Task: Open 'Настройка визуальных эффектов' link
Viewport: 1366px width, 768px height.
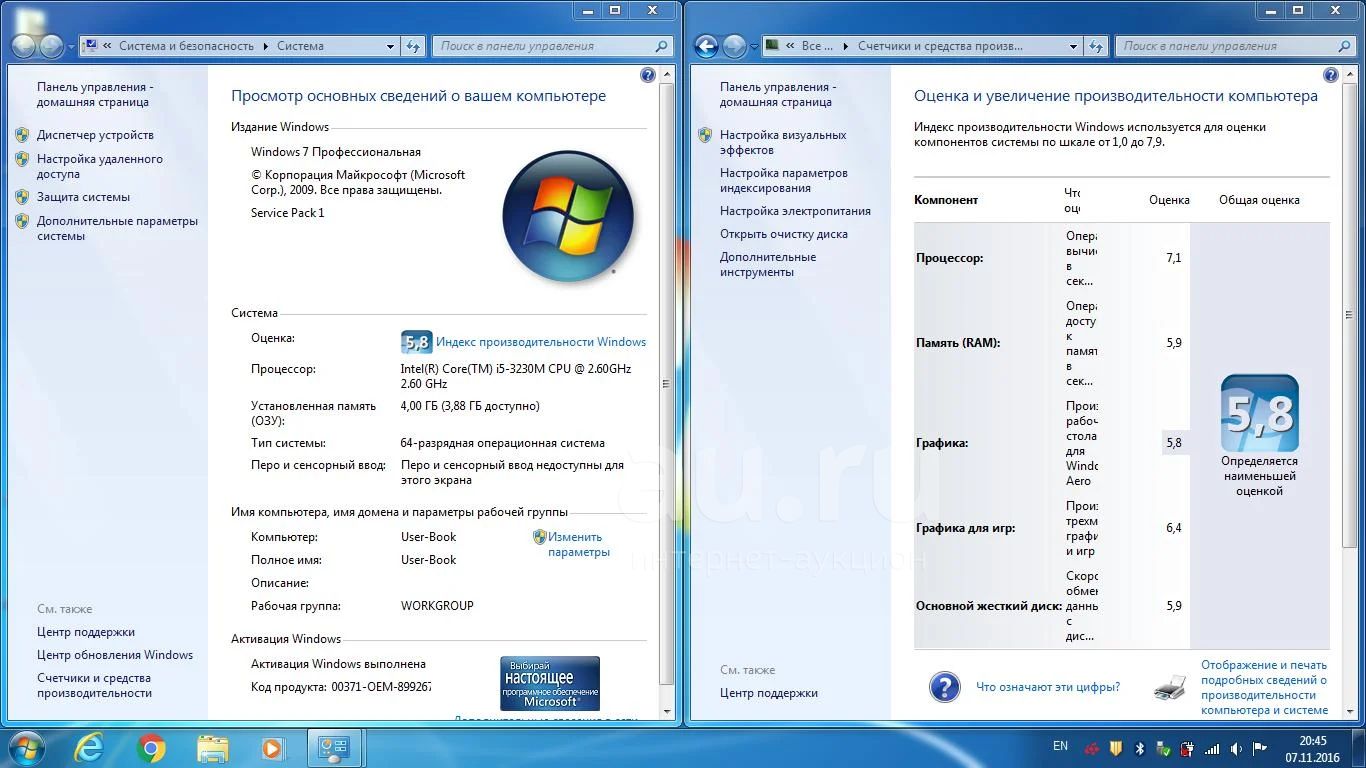Action: 783,142
